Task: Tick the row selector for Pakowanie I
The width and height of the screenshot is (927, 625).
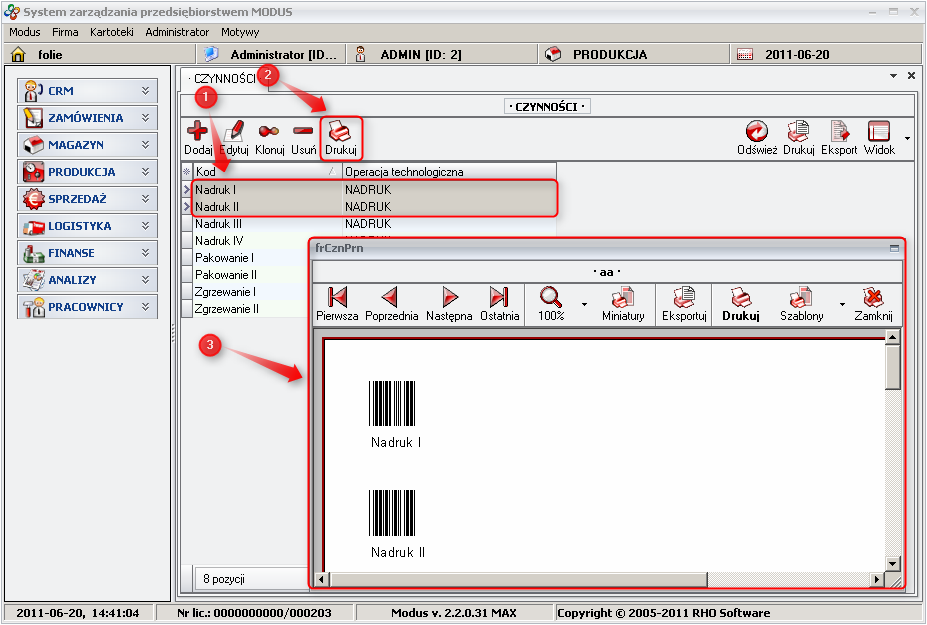Action: [187, 258]
